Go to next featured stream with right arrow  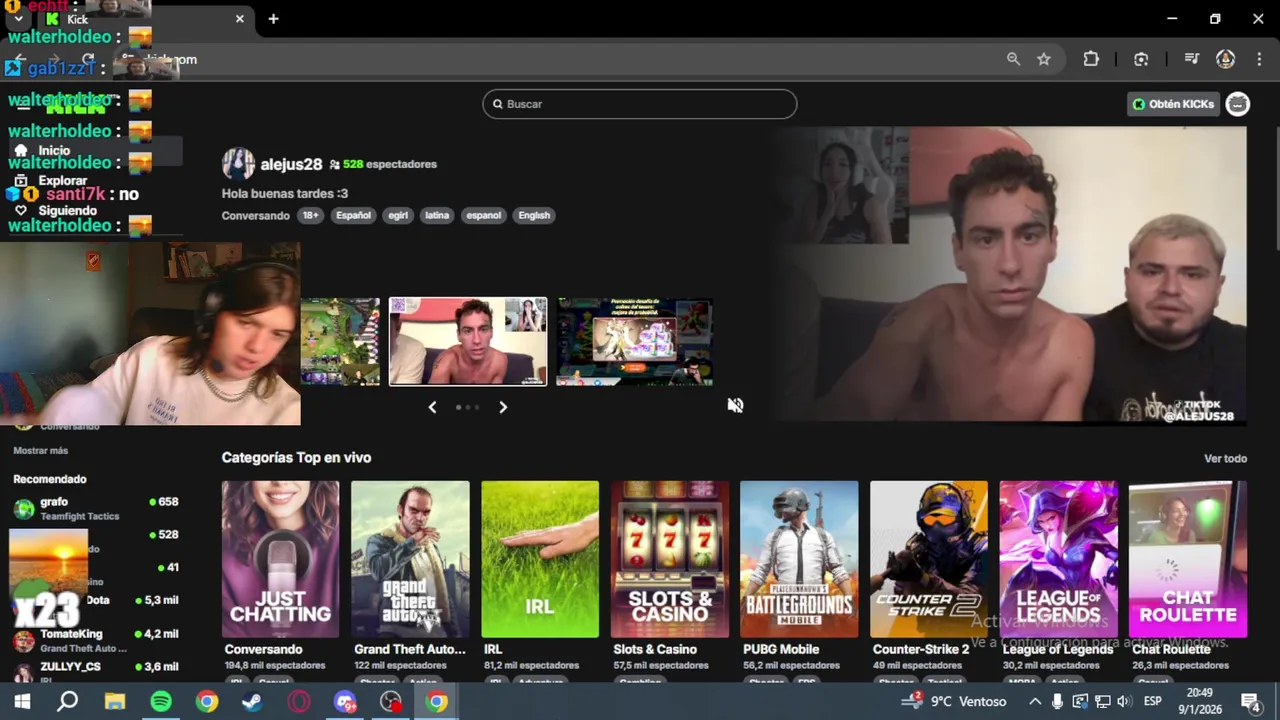tap(503, 407)
